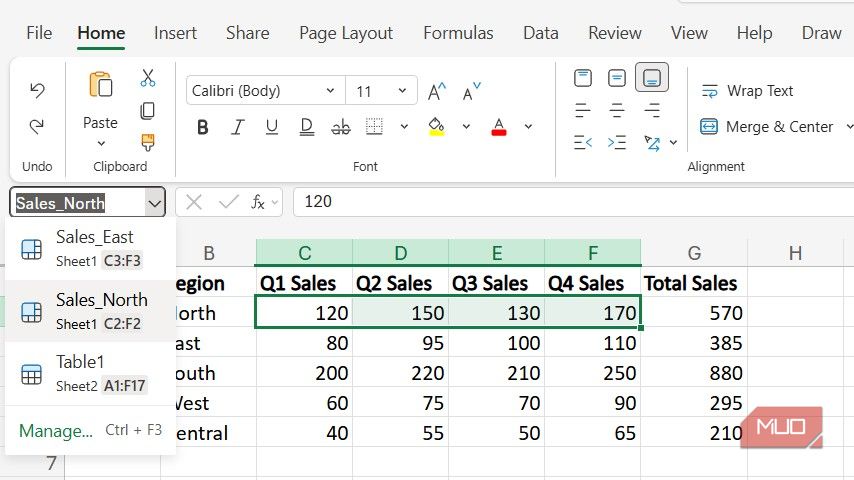Image resolution: width=854 pixels, height=480 pixels.
Task: Toggle Italic formatting
Action: (237, 127)
